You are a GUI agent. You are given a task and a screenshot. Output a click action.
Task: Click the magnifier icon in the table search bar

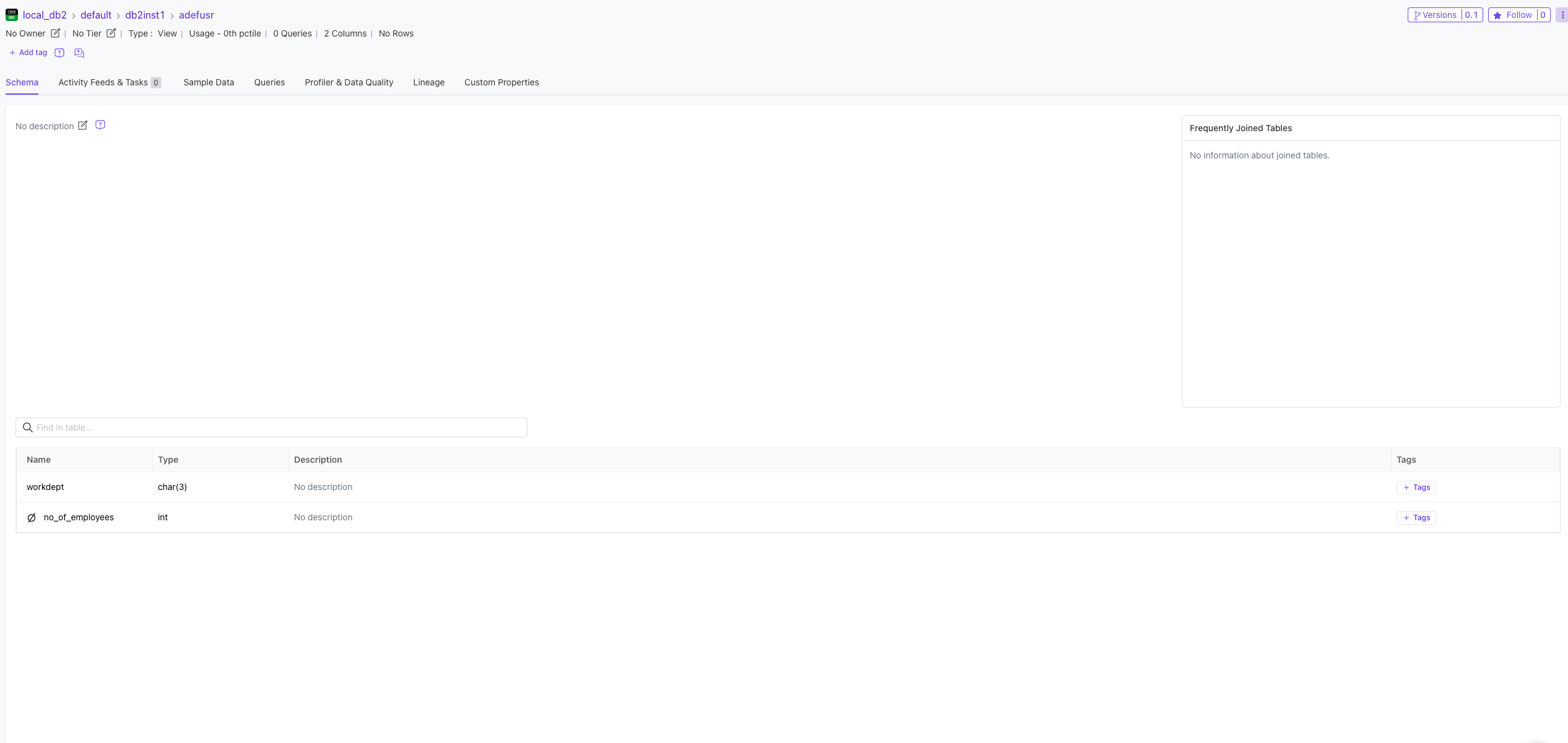tap(28, 427)
